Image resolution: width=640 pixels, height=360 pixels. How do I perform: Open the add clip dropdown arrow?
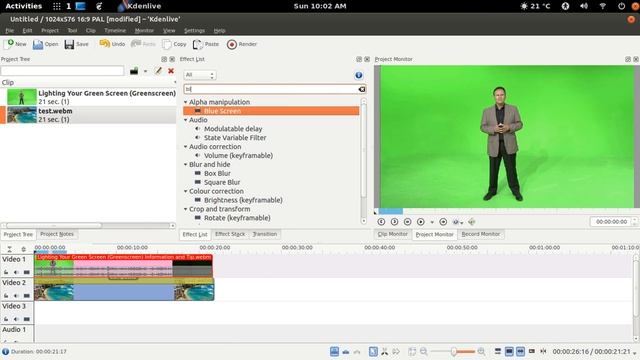pyautogui.click(x=145, y=71)
